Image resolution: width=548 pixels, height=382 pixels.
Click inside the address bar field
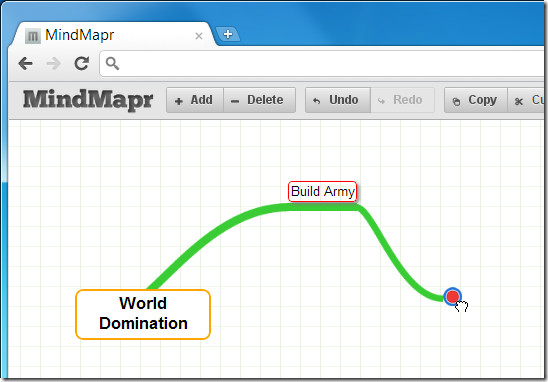[x=322, y=64]
